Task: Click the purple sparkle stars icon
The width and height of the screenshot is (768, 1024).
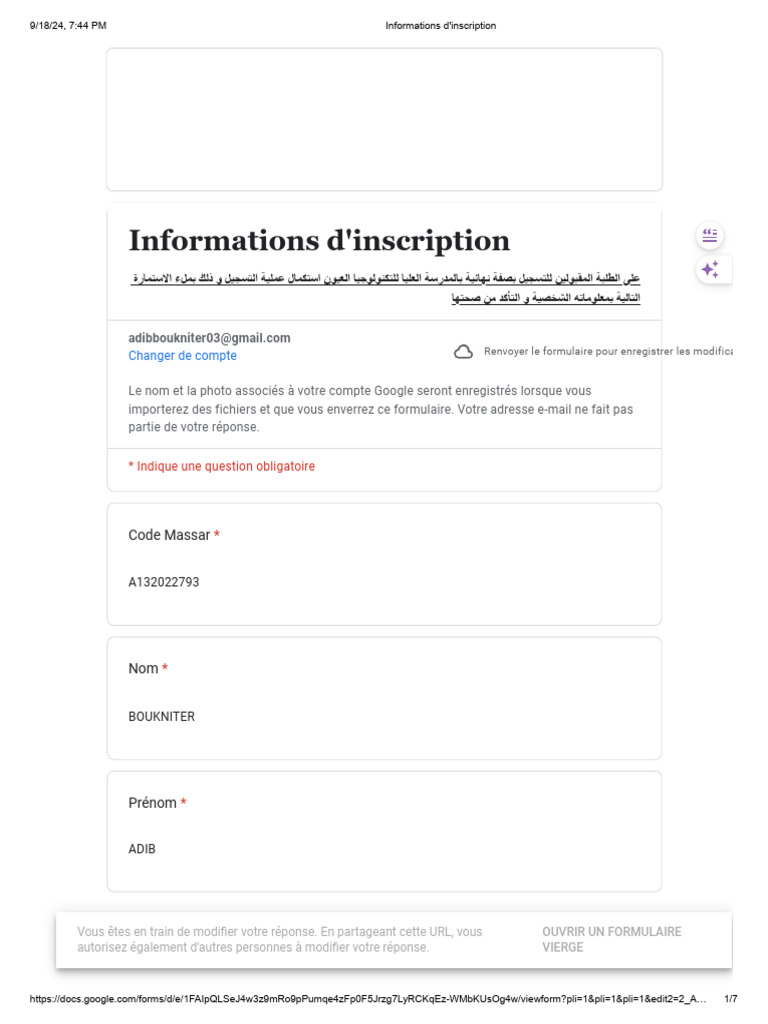Action: (x=710, y=269)
